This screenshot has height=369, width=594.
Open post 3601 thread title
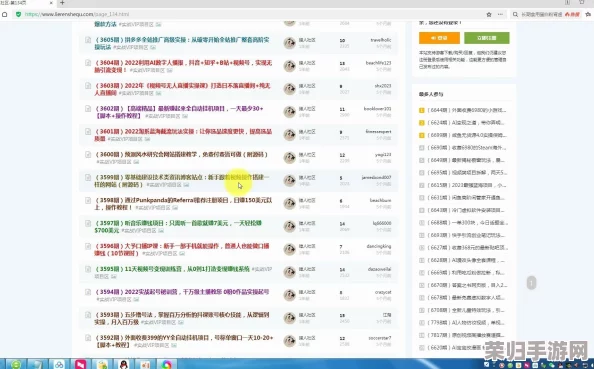coord(183,135)
